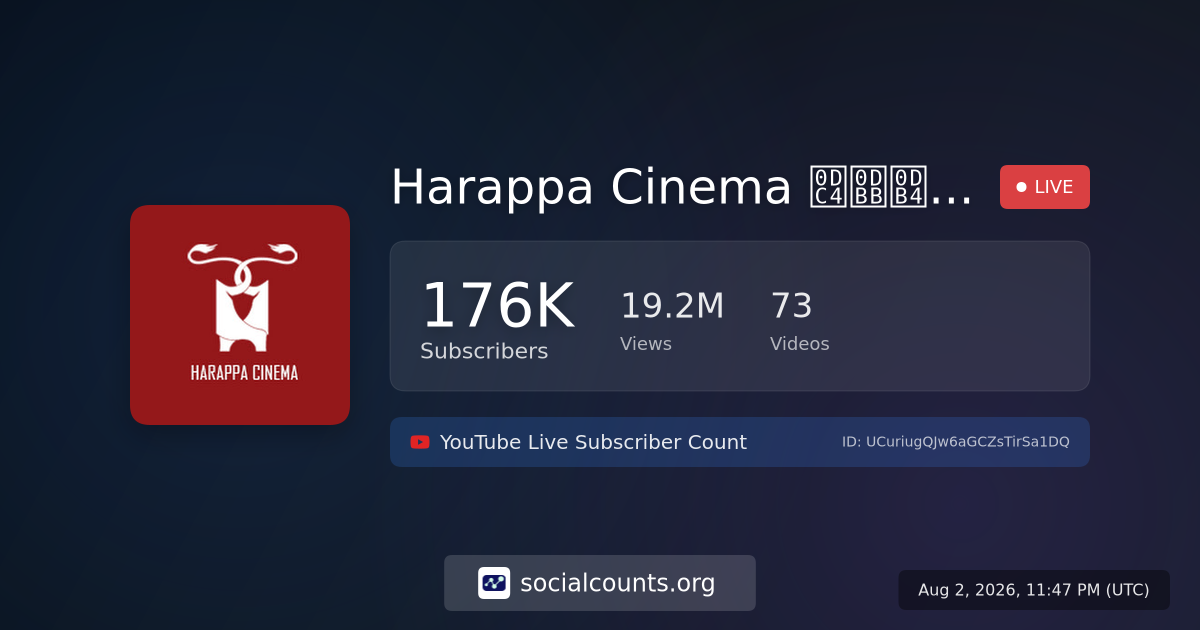
Task: Click the Harappa Cinema channel logo
Action: click(240, 315)
